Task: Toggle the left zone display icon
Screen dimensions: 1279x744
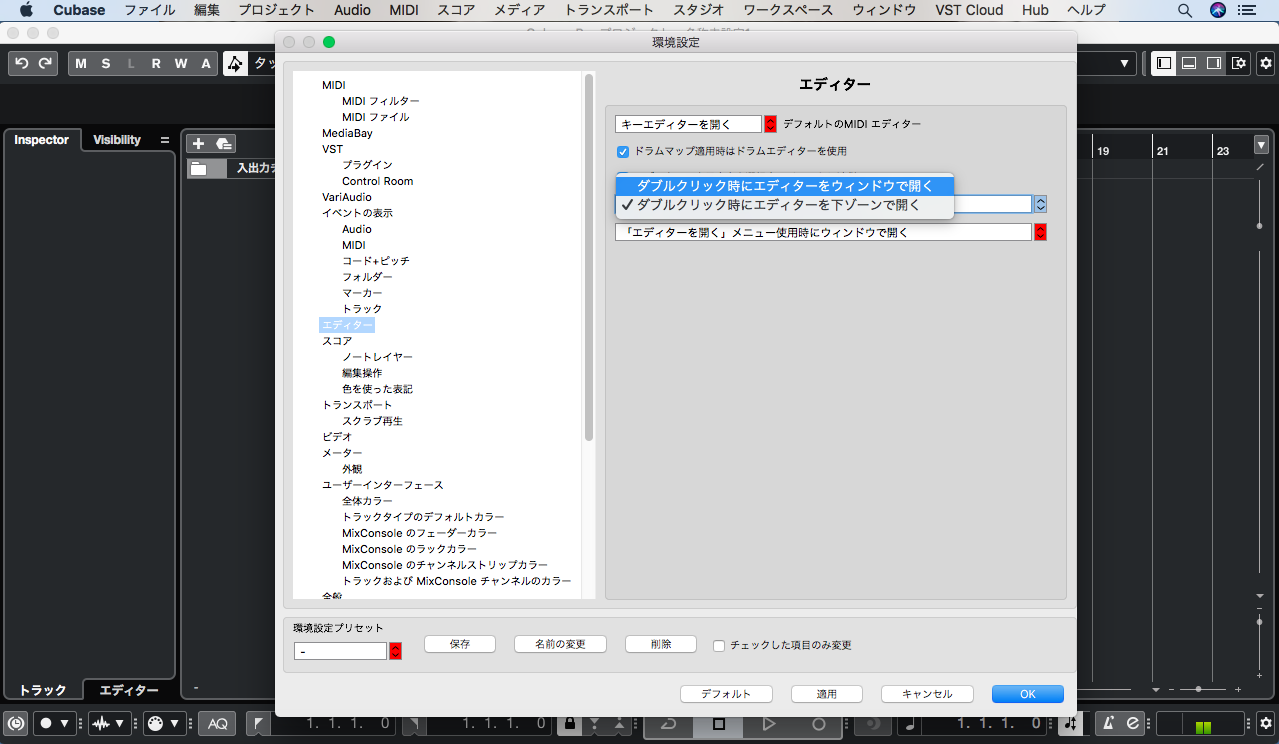Action: point(1164,63)
